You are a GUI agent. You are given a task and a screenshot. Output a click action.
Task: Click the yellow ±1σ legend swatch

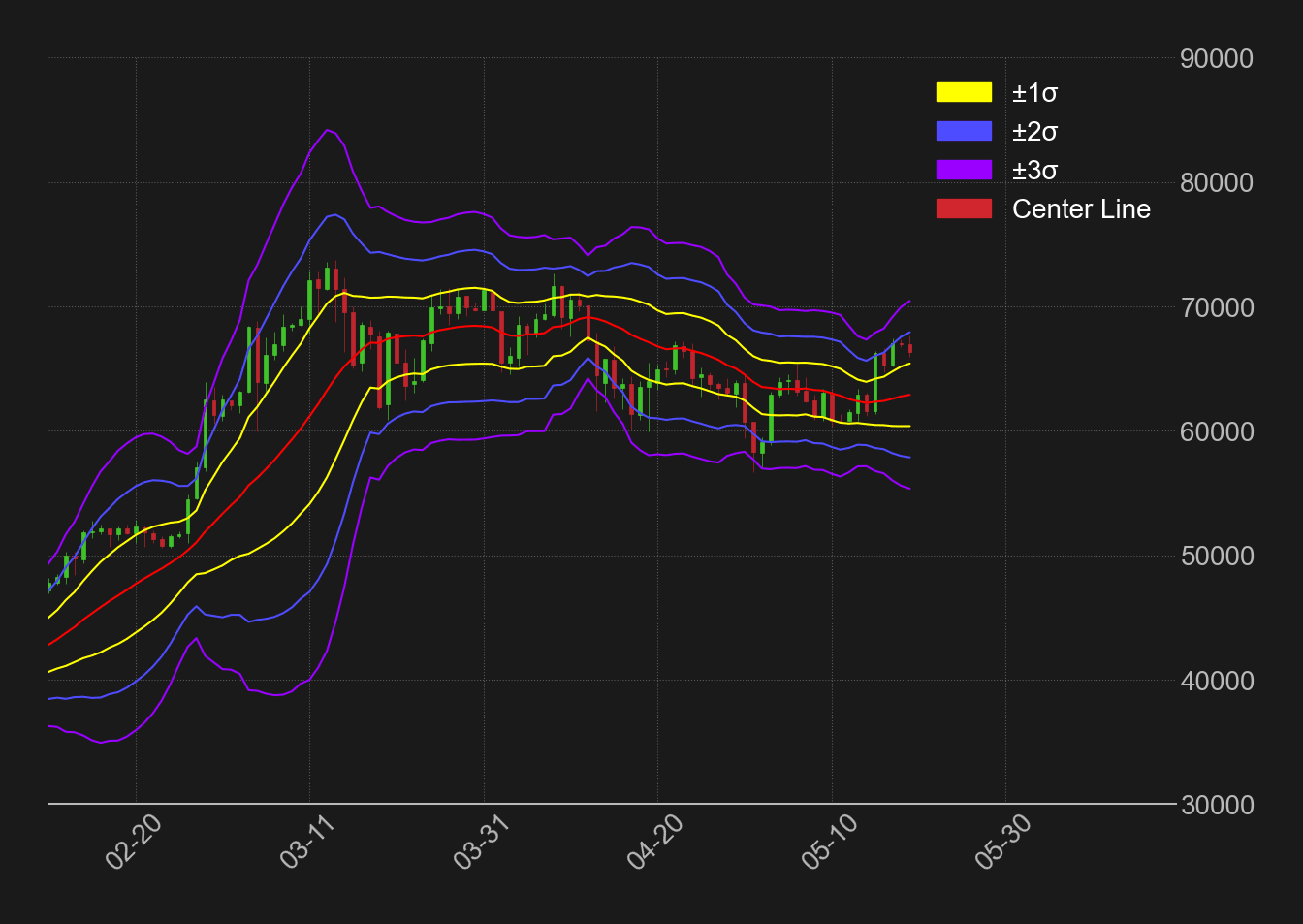point(964,93)
